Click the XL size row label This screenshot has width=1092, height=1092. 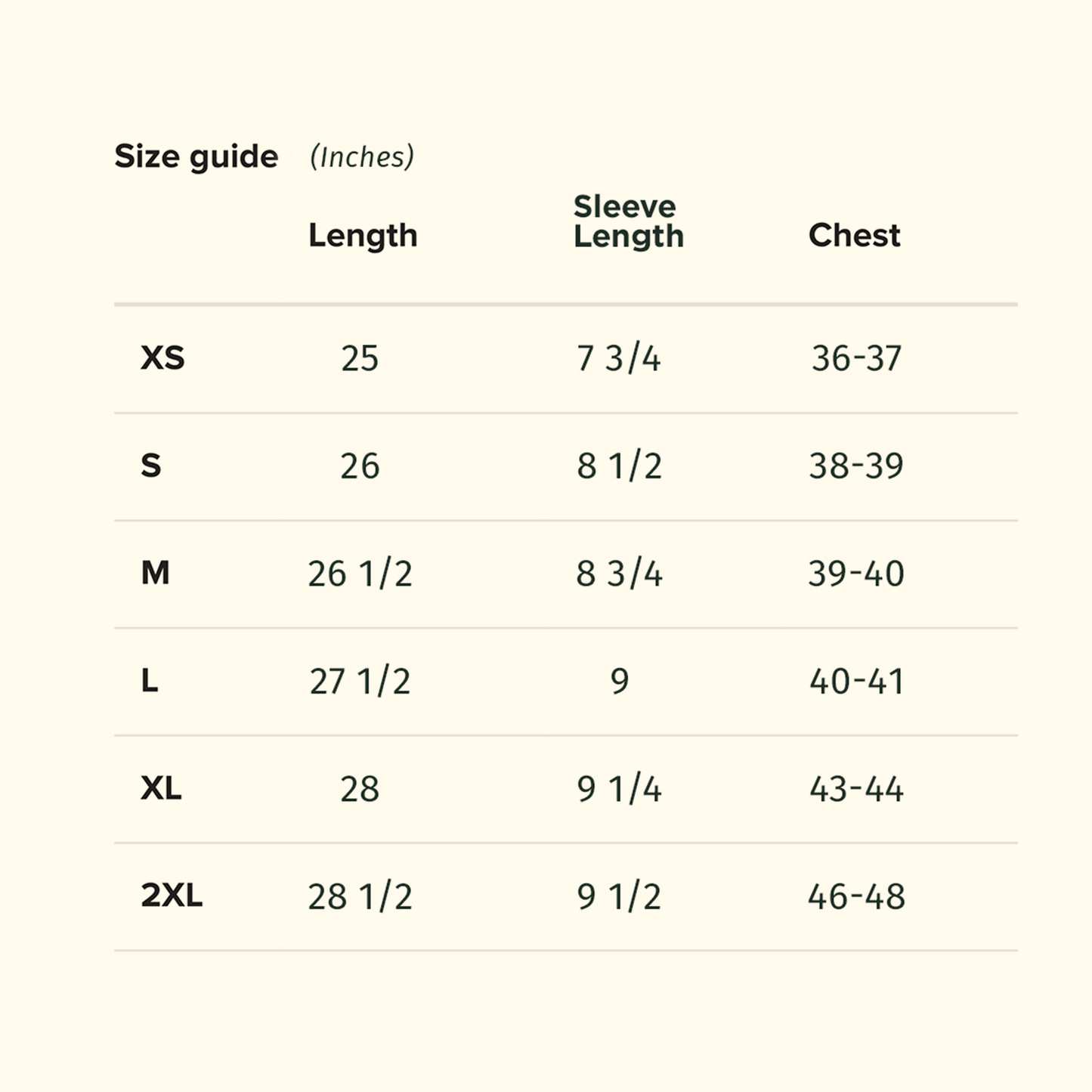161,789
